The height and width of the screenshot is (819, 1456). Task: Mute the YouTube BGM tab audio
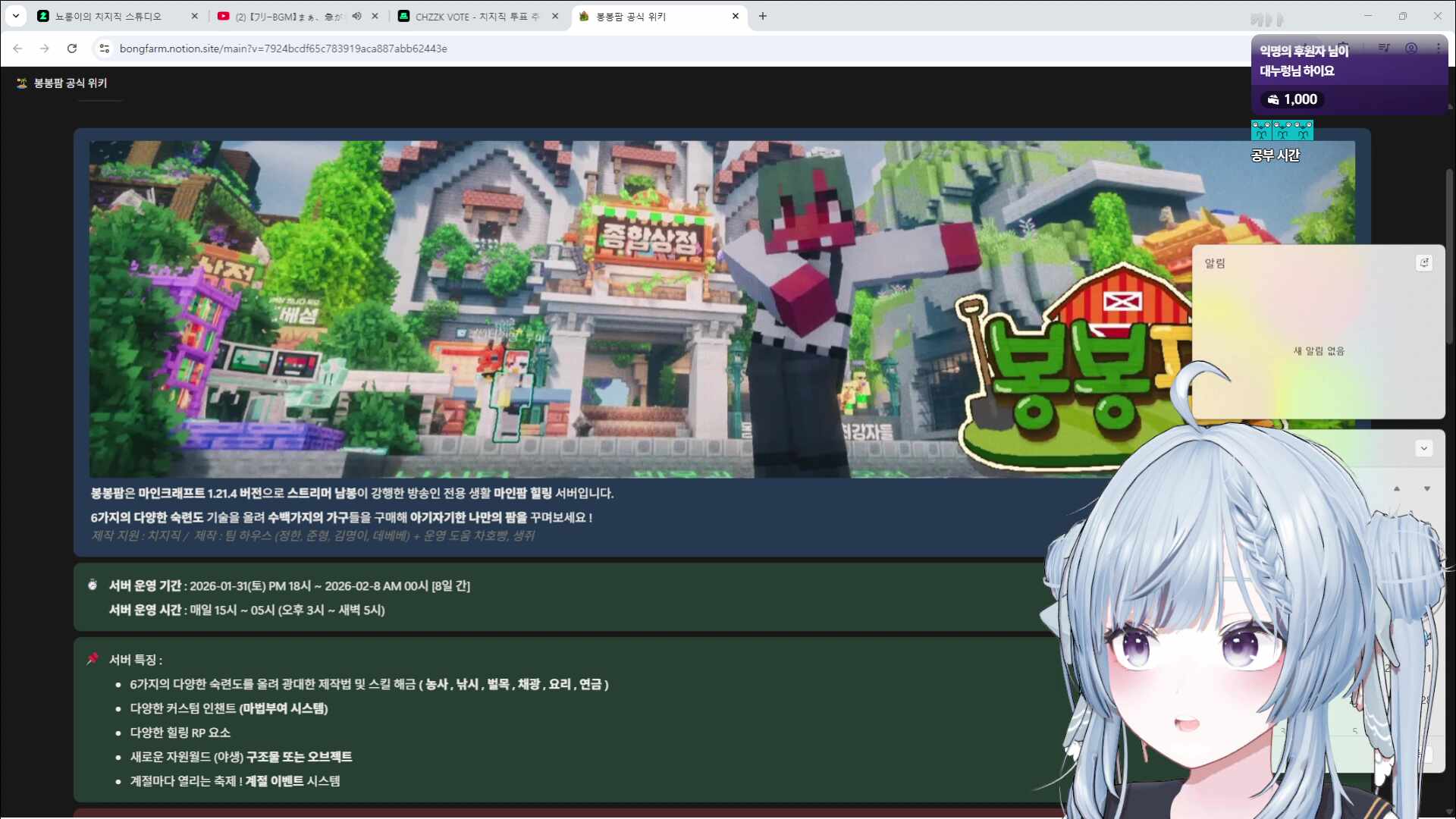(x=356, y=15)
